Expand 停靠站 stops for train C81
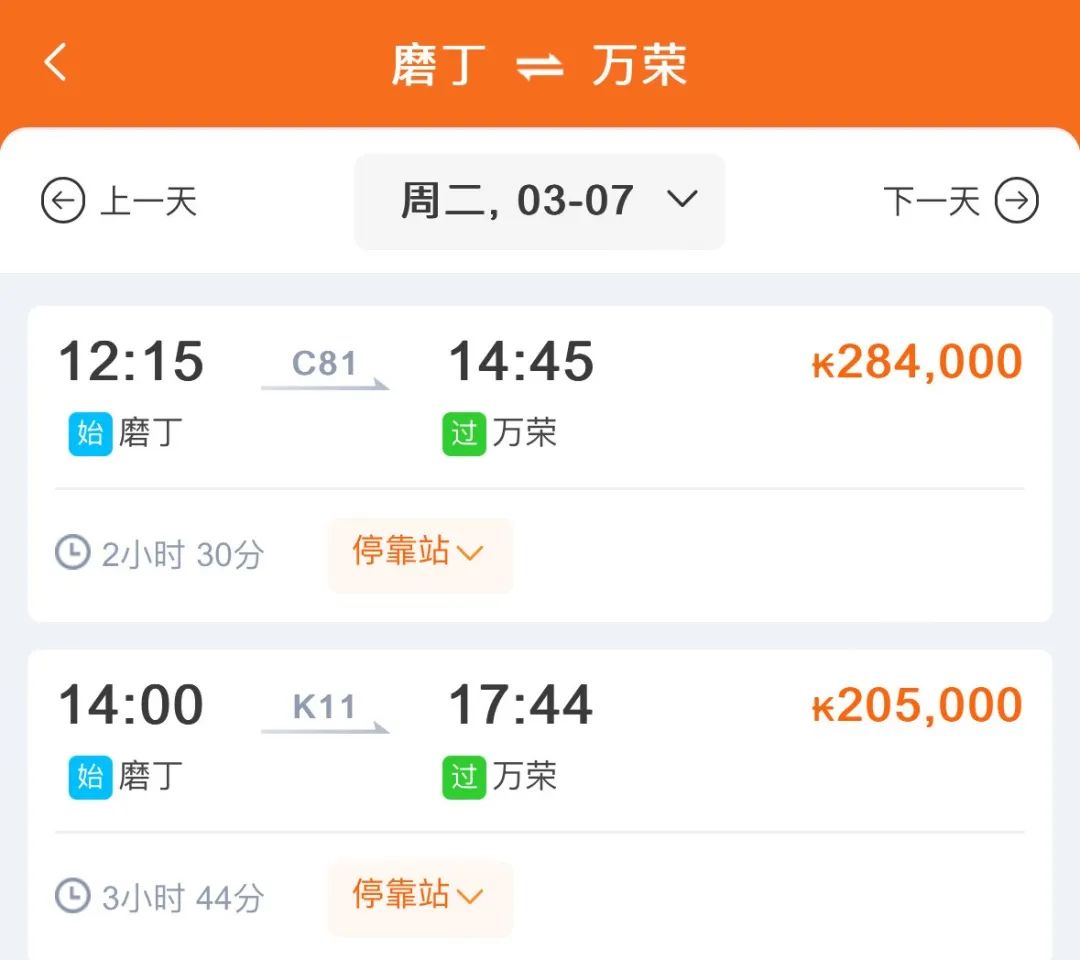This screenshot has width=1080, height=960. 419,554
